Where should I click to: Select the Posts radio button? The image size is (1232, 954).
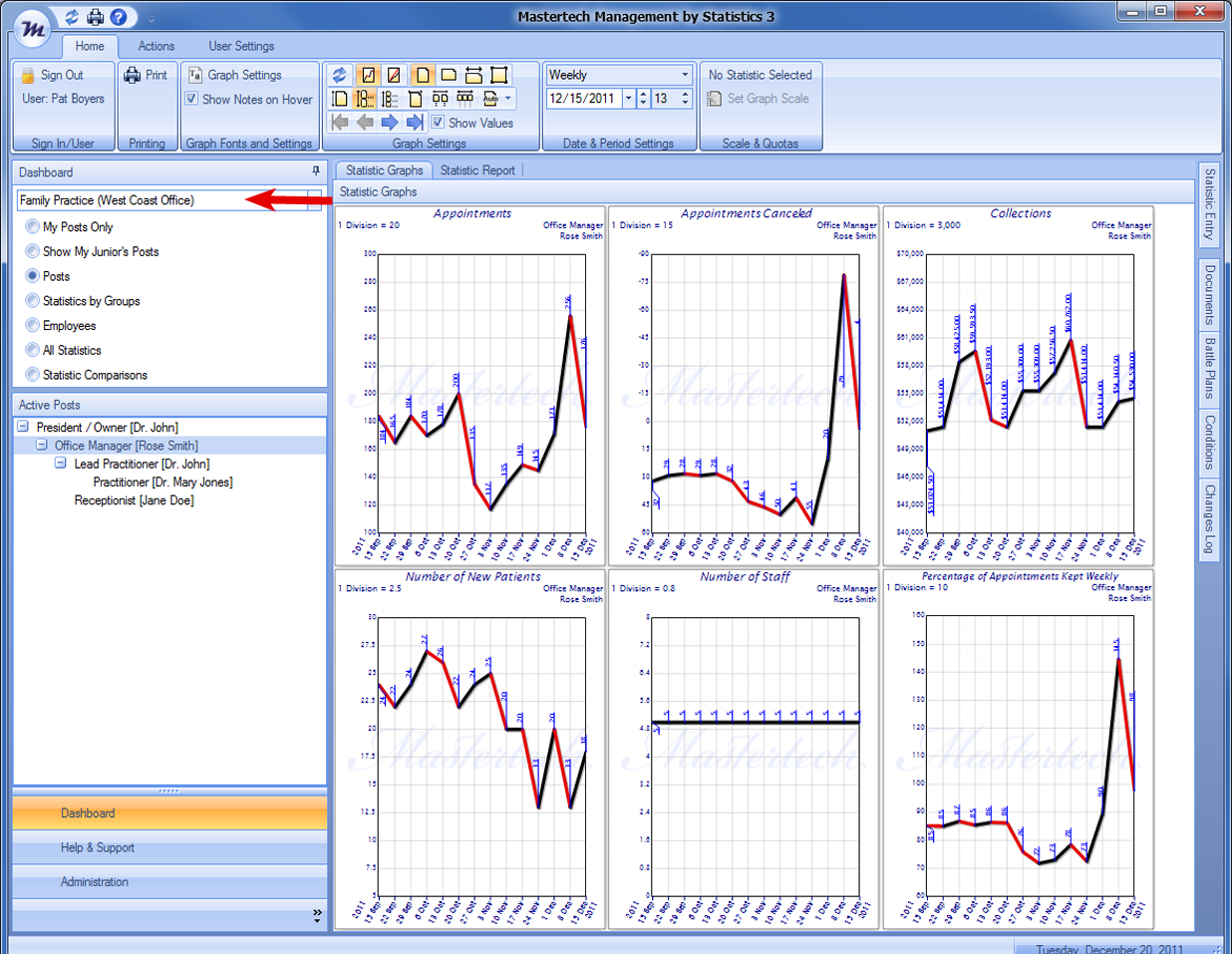coord(33,276)
